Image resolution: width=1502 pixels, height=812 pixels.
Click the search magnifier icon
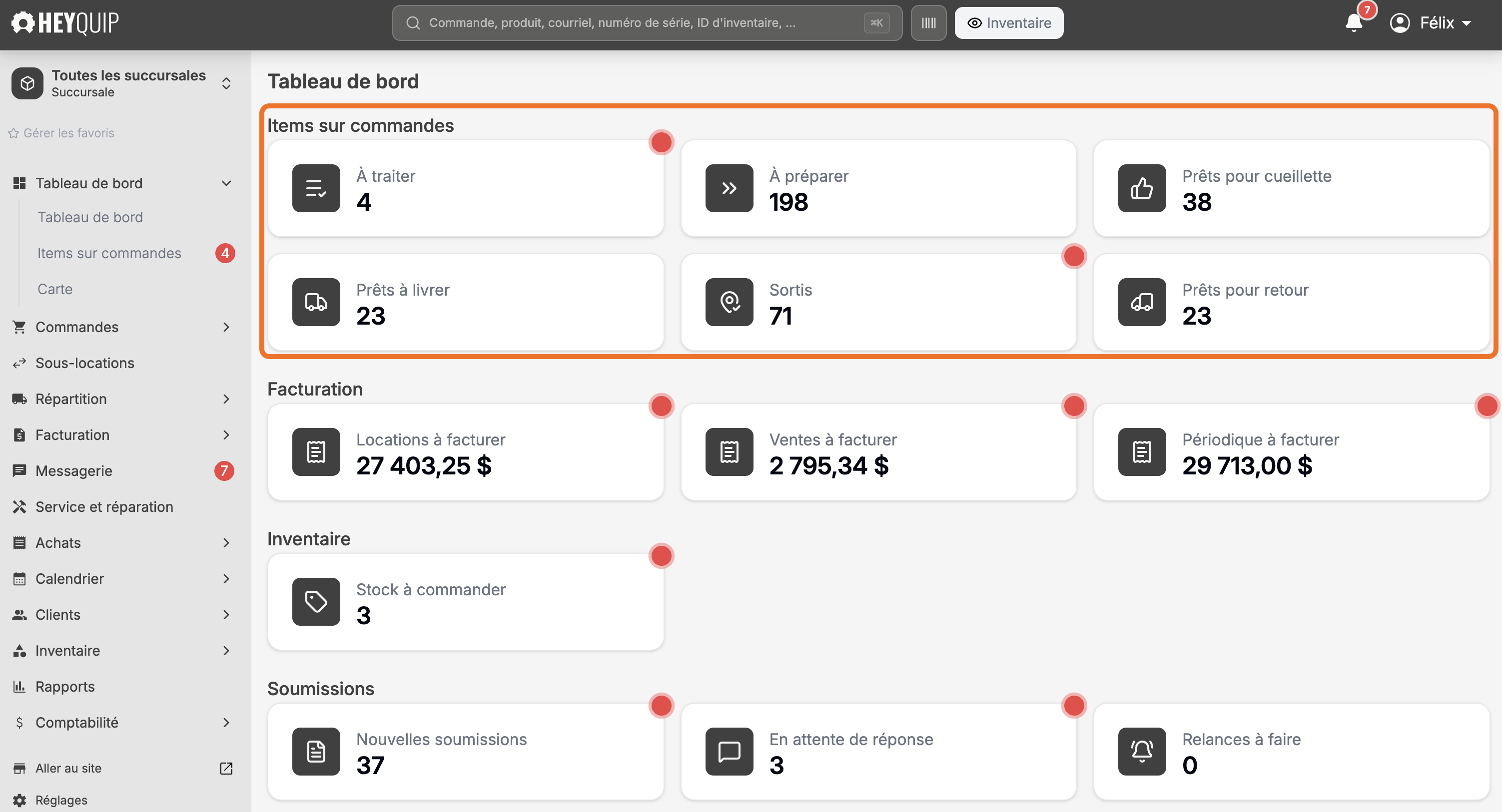pos(413,23)
